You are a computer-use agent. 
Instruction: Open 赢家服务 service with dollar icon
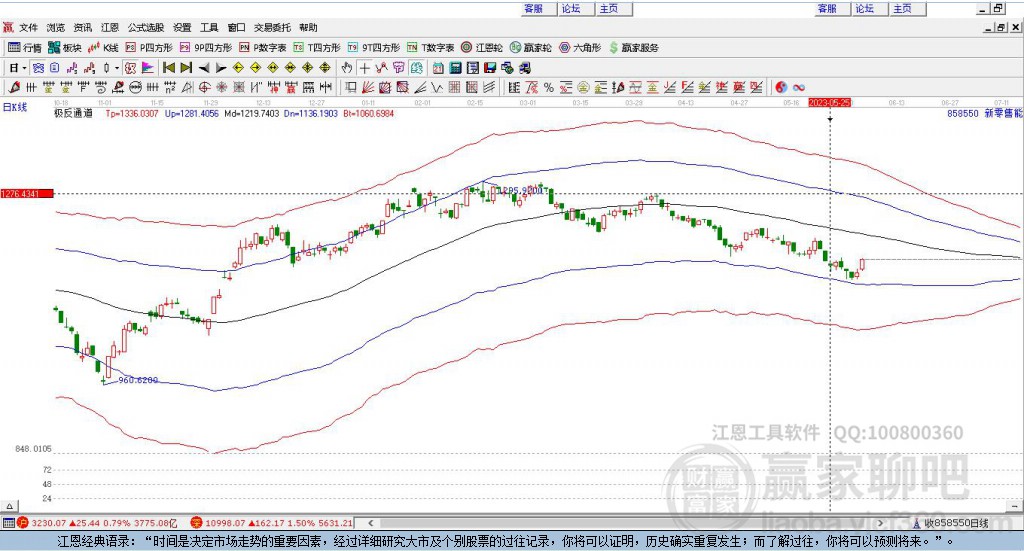coord(633,48)
